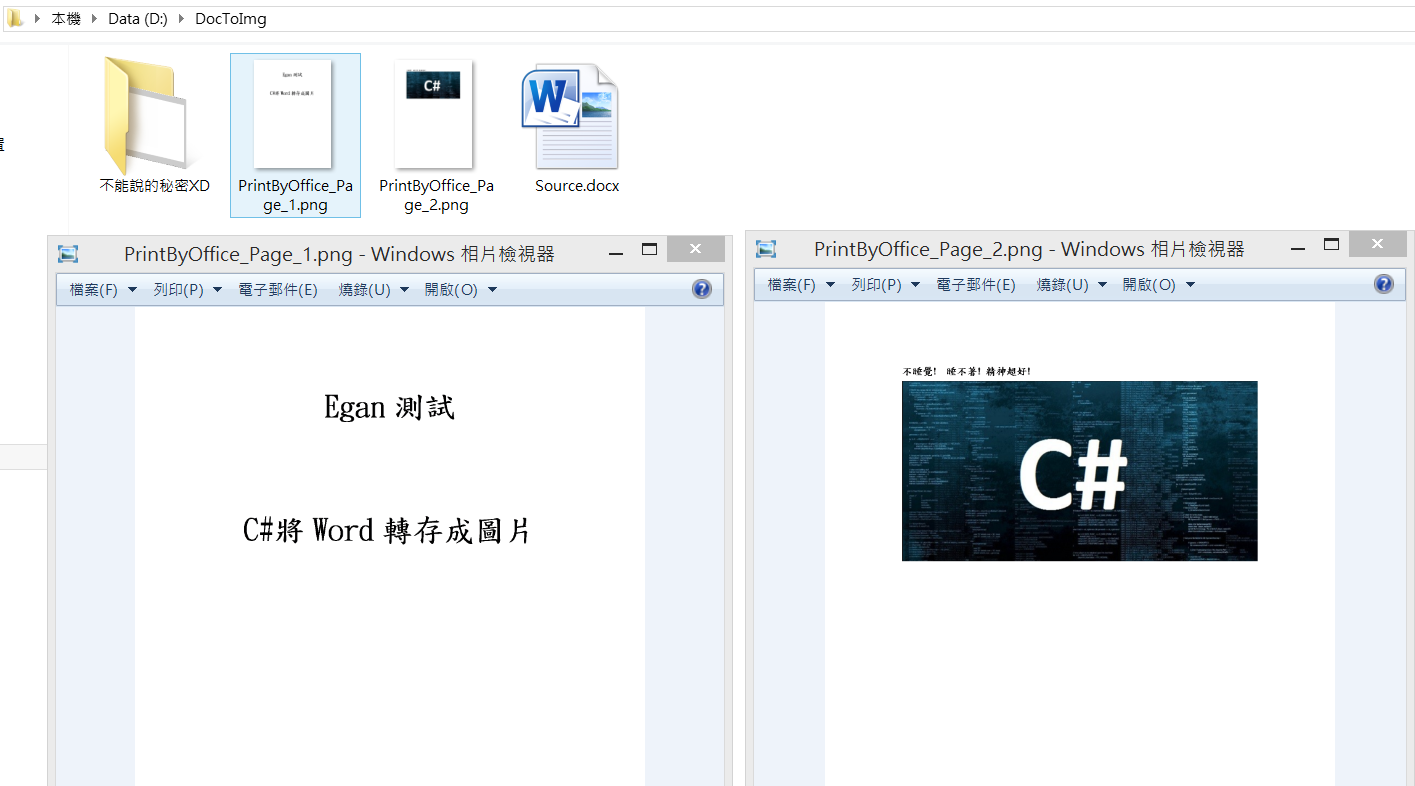Navigate to Data (D:) via breadcrumb link

point(137,18)
